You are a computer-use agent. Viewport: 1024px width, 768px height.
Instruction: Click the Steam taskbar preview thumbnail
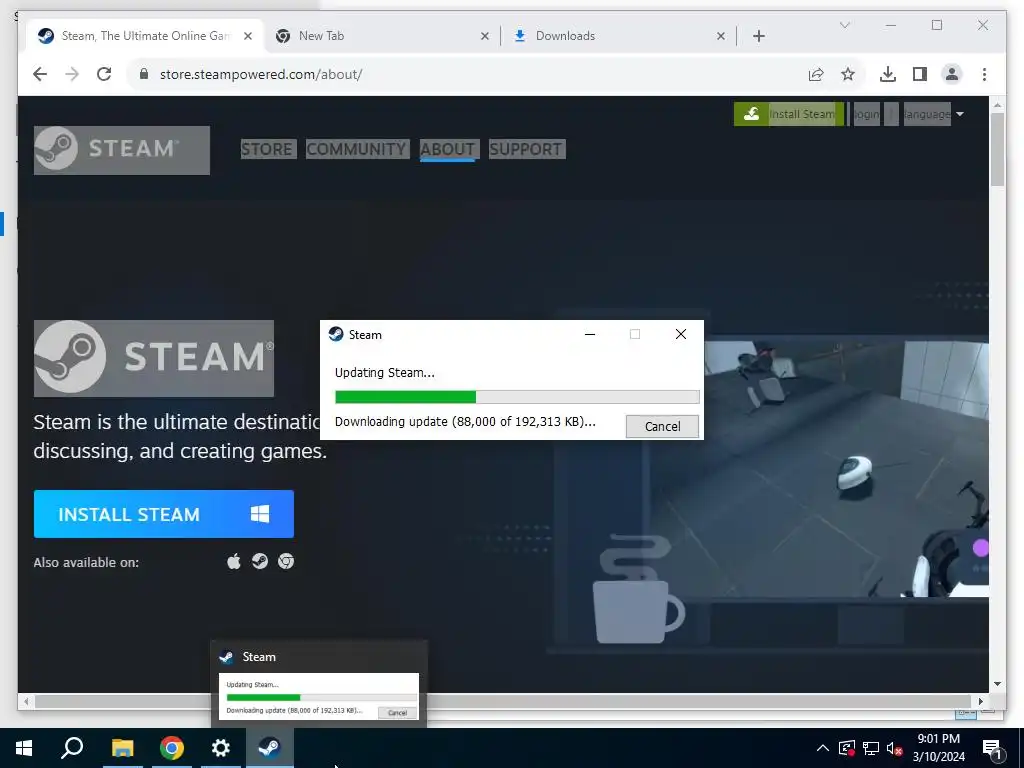(319, 696)
